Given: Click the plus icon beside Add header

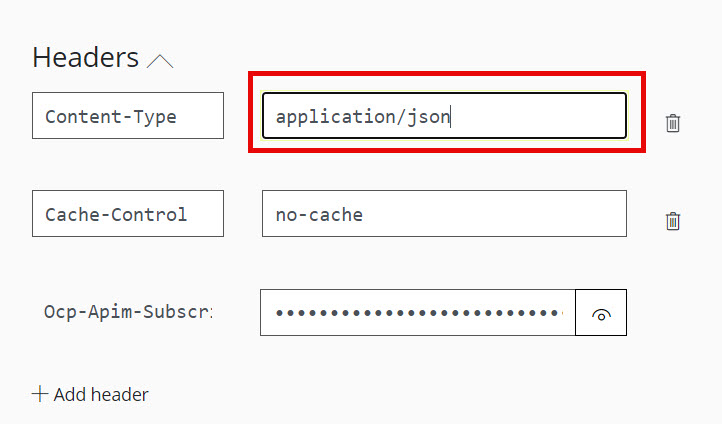Looking at the screenshot, I should point(40,394).
